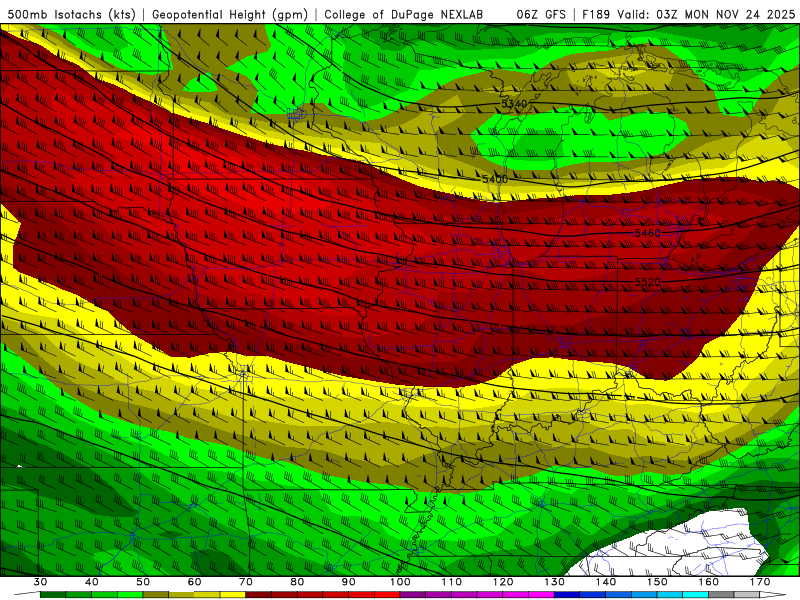Click the 100 knots legend label
800x600 pixels.
coord(400,582)
